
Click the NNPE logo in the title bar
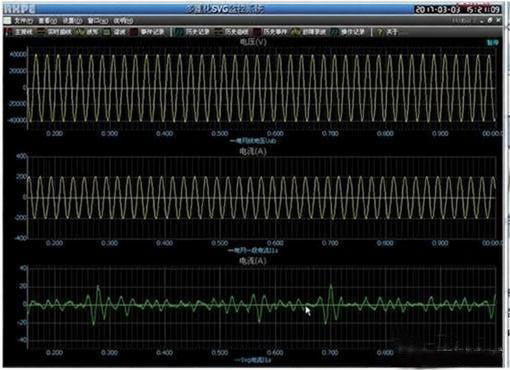(19, 9)
